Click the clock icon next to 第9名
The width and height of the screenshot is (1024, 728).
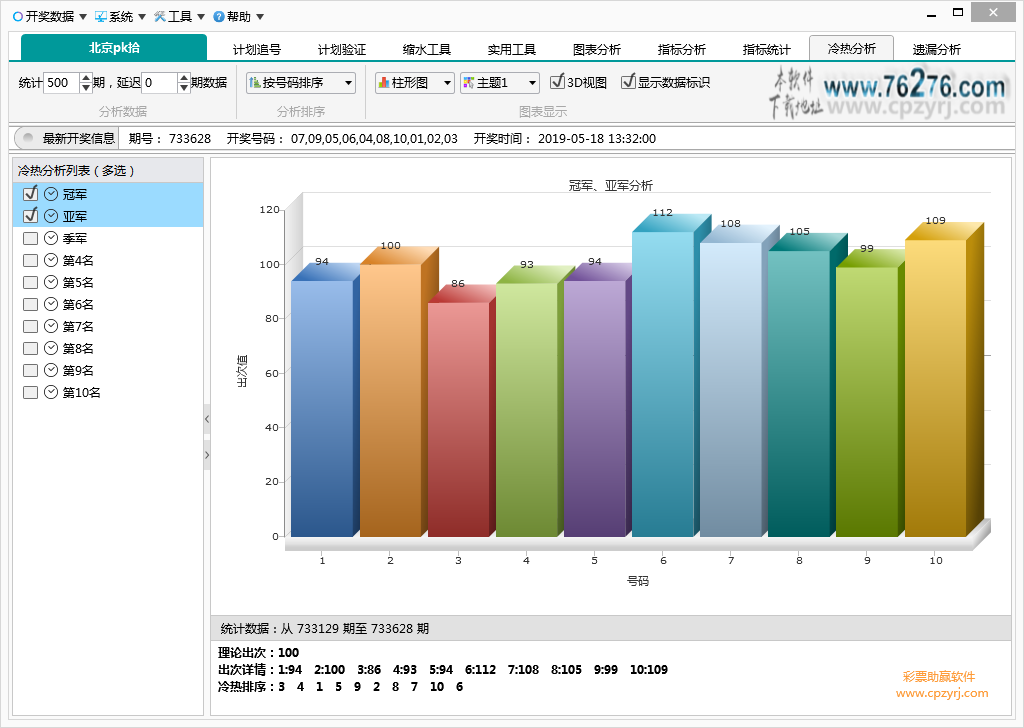(51, 370)
